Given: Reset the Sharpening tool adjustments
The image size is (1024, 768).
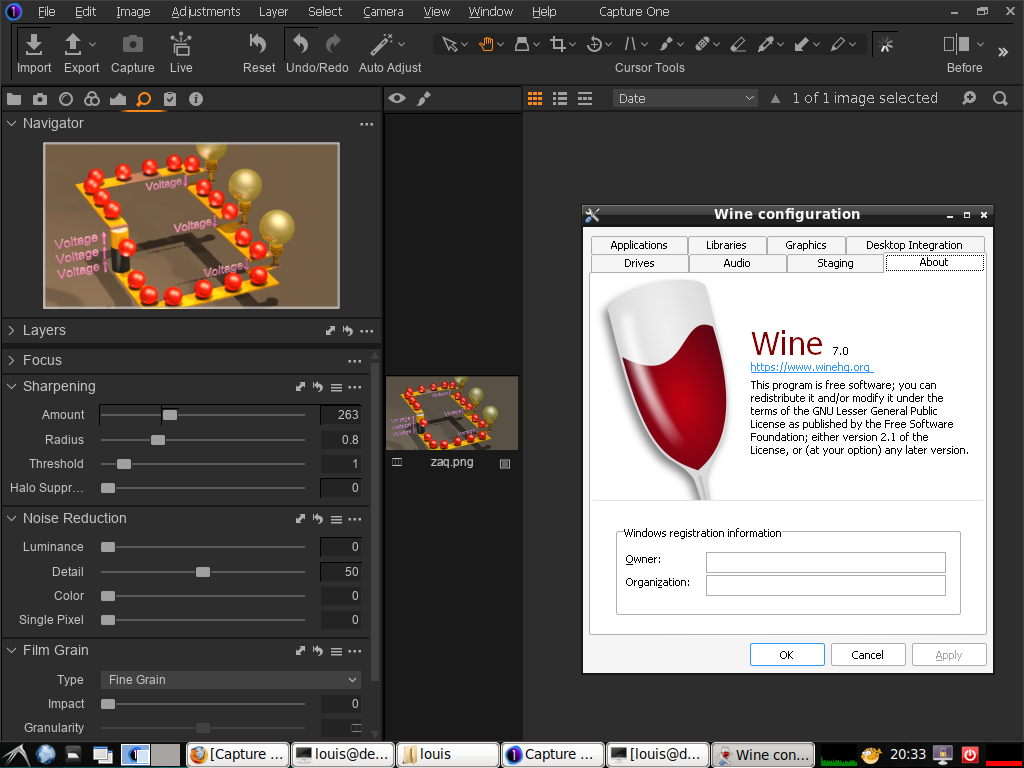Looking at the screenshot, I should coord(318,387).
